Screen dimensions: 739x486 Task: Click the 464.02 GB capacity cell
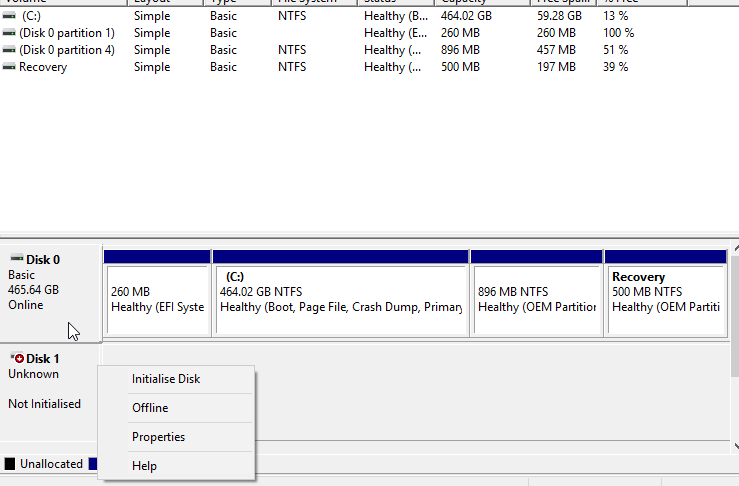pos(466,16)
